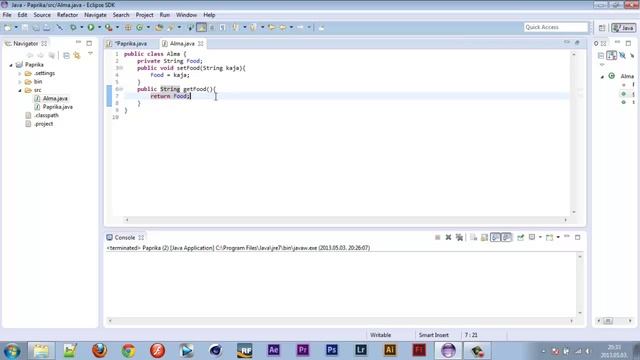Open the Window menu
This screenshot has width=640, height=360.
click(187, 15)
